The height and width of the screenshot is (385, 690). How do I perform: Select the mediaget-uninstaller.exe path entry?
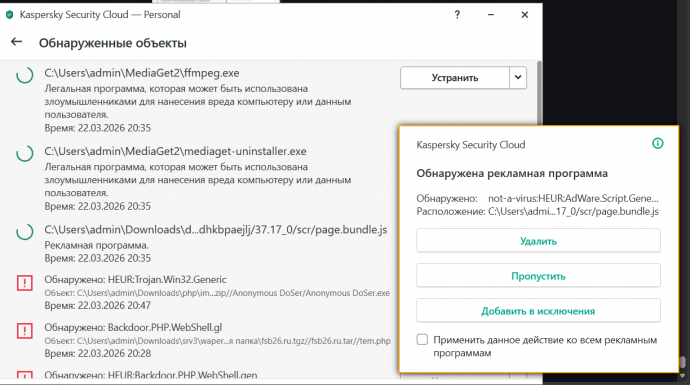tap(175, 151)
